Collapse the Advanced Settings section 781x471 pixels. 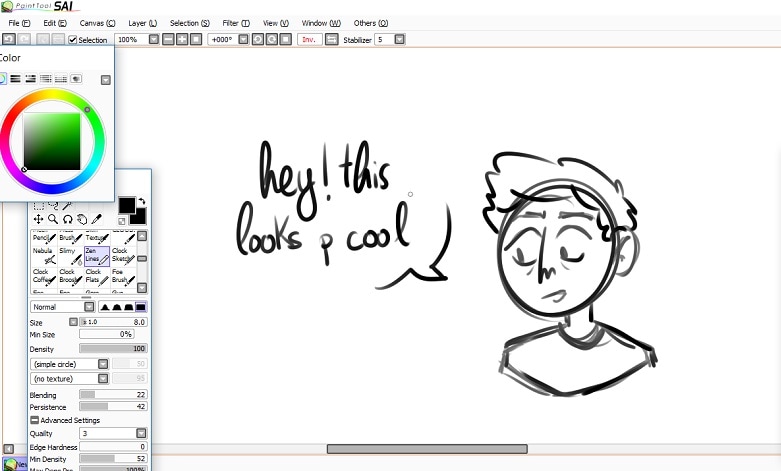(35, 420)
